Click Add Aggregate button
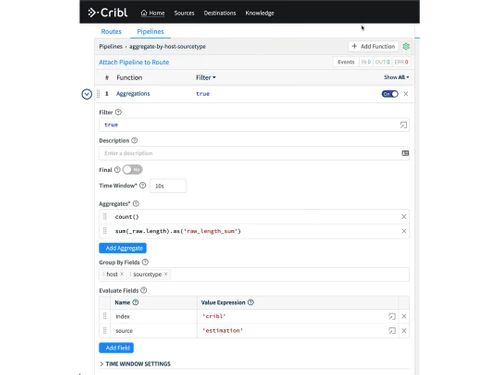 coord(123,248)
